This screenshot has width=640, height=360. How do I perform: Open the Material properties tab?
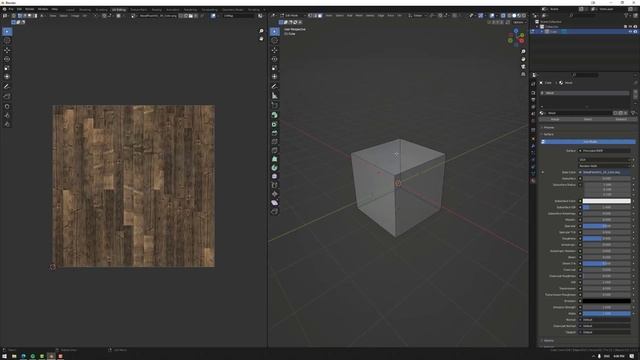(533, 180)
